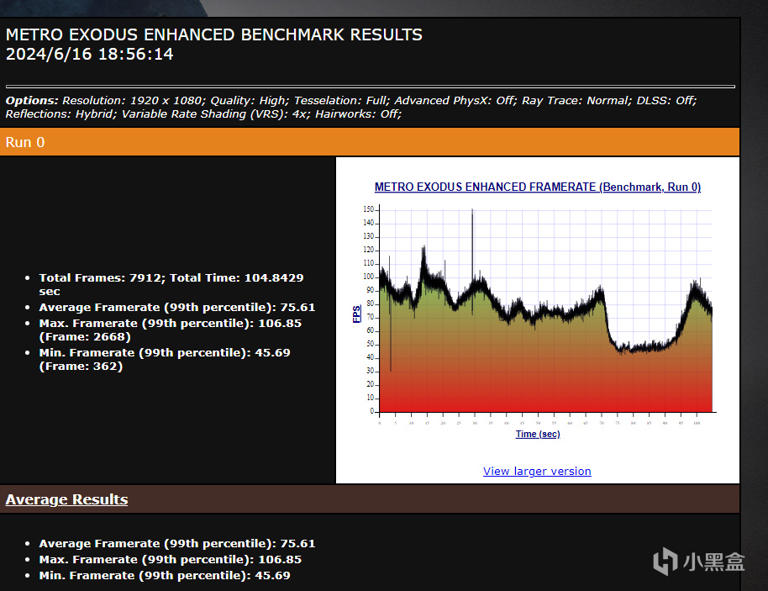Image resolution: width=768 pixels, height=591 pixels.
Task: Click Average Results section Min. Framerate 45.69
Action: pyautogui.click(x=165, y=575)
